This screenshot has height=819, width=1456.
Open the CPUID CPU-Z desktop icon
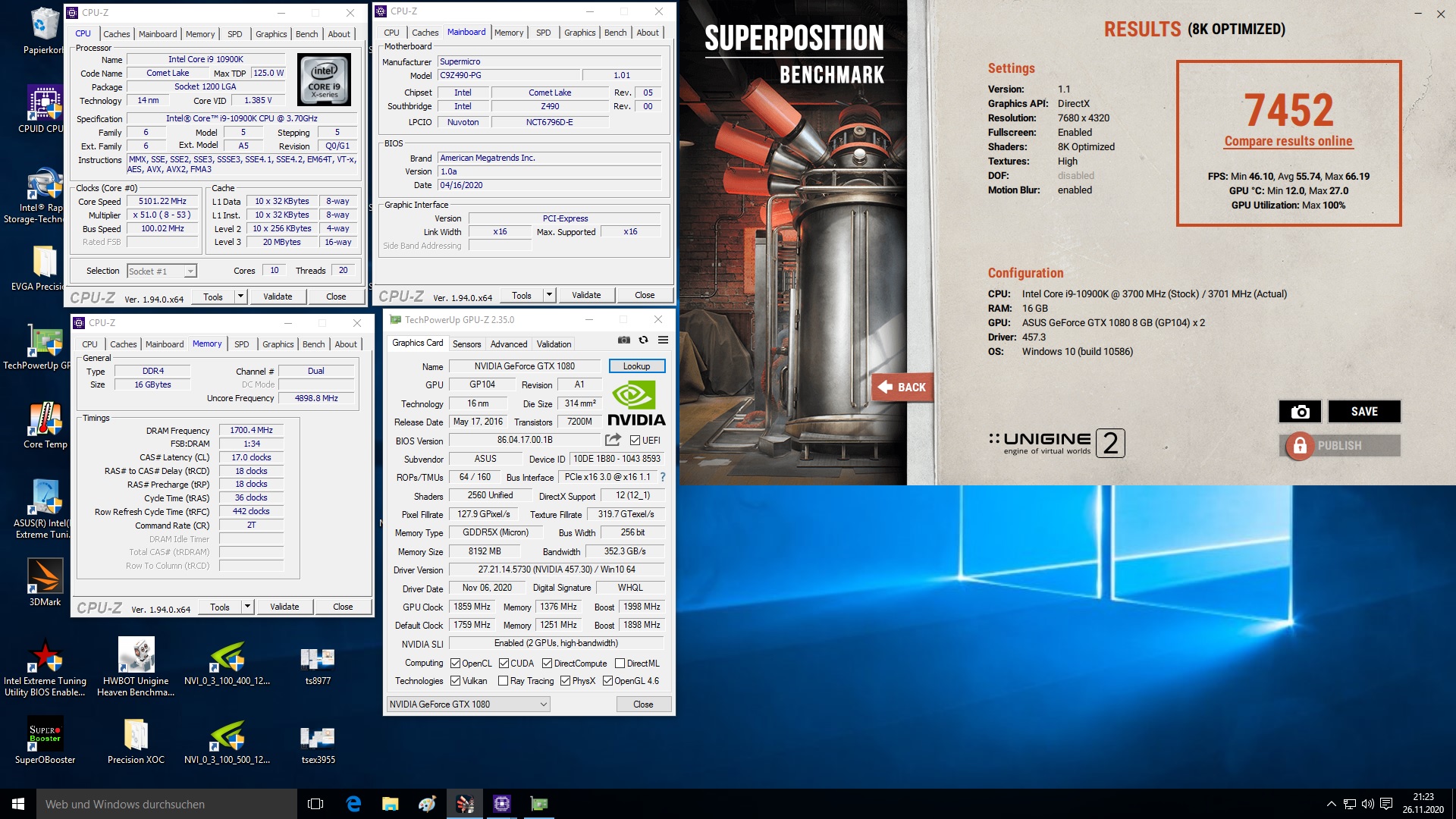coord(44,110)
